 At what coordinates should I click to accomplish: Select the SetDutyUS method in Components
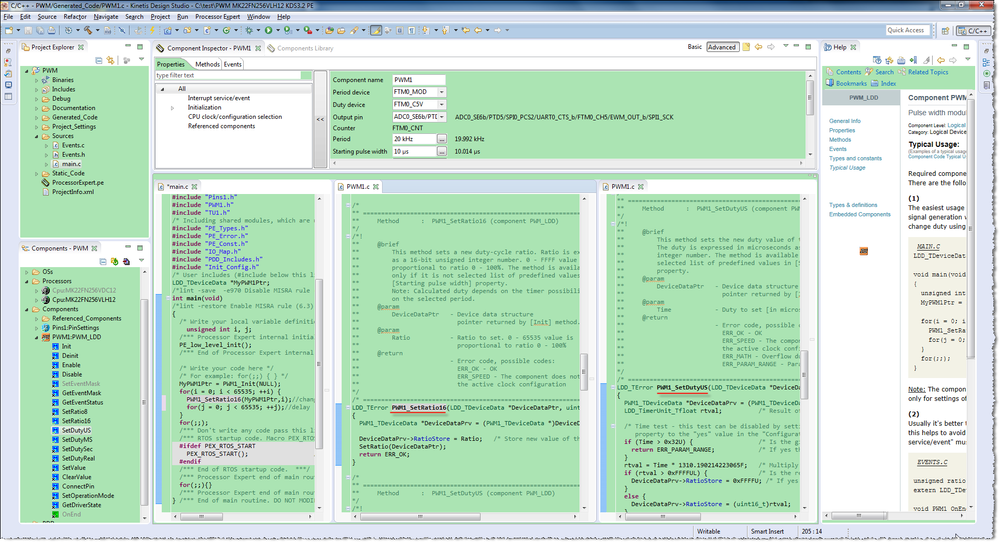click(75, 430)
